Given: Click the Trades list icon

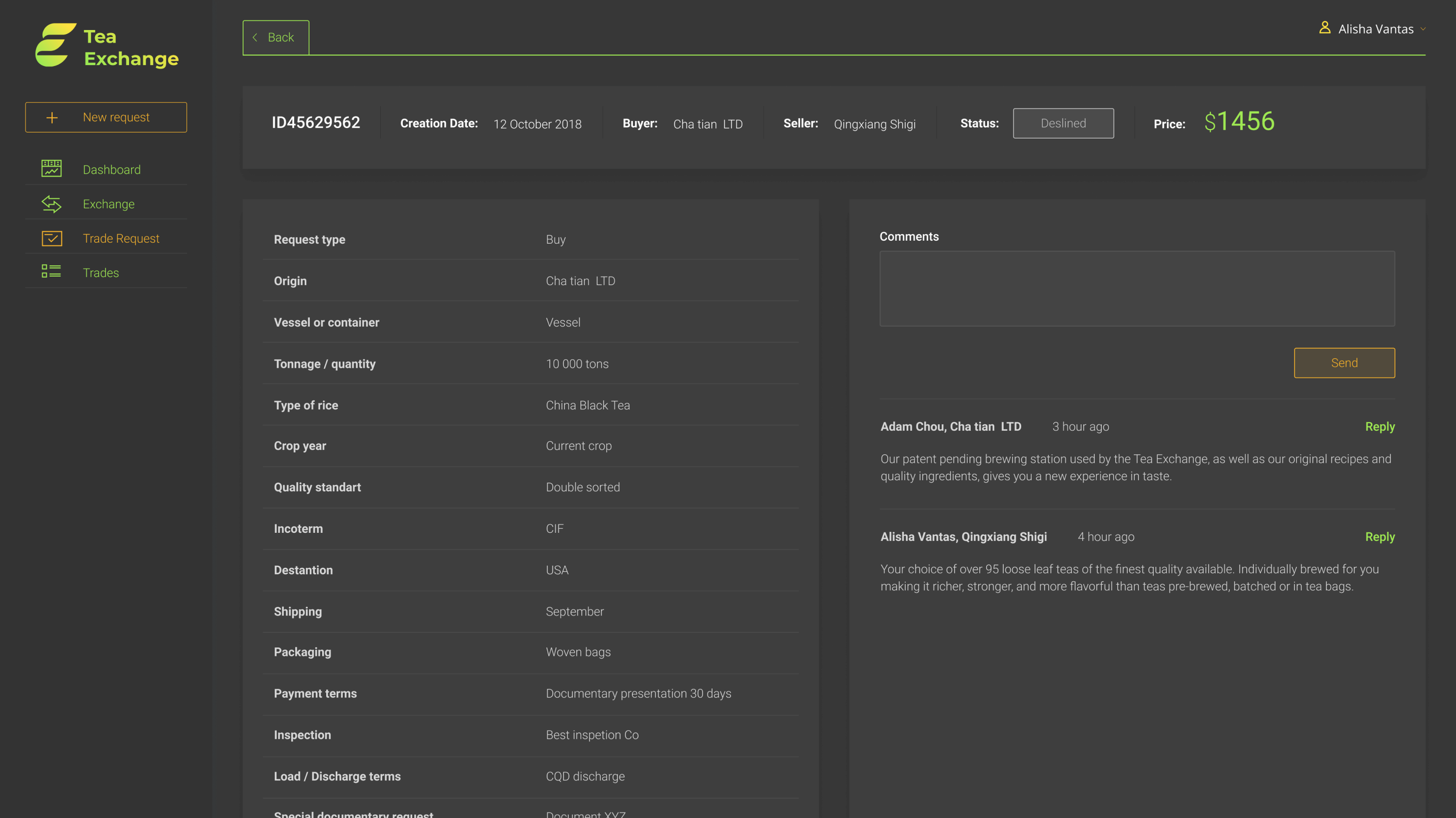Looking at the screenshot, I should [52, 272].
